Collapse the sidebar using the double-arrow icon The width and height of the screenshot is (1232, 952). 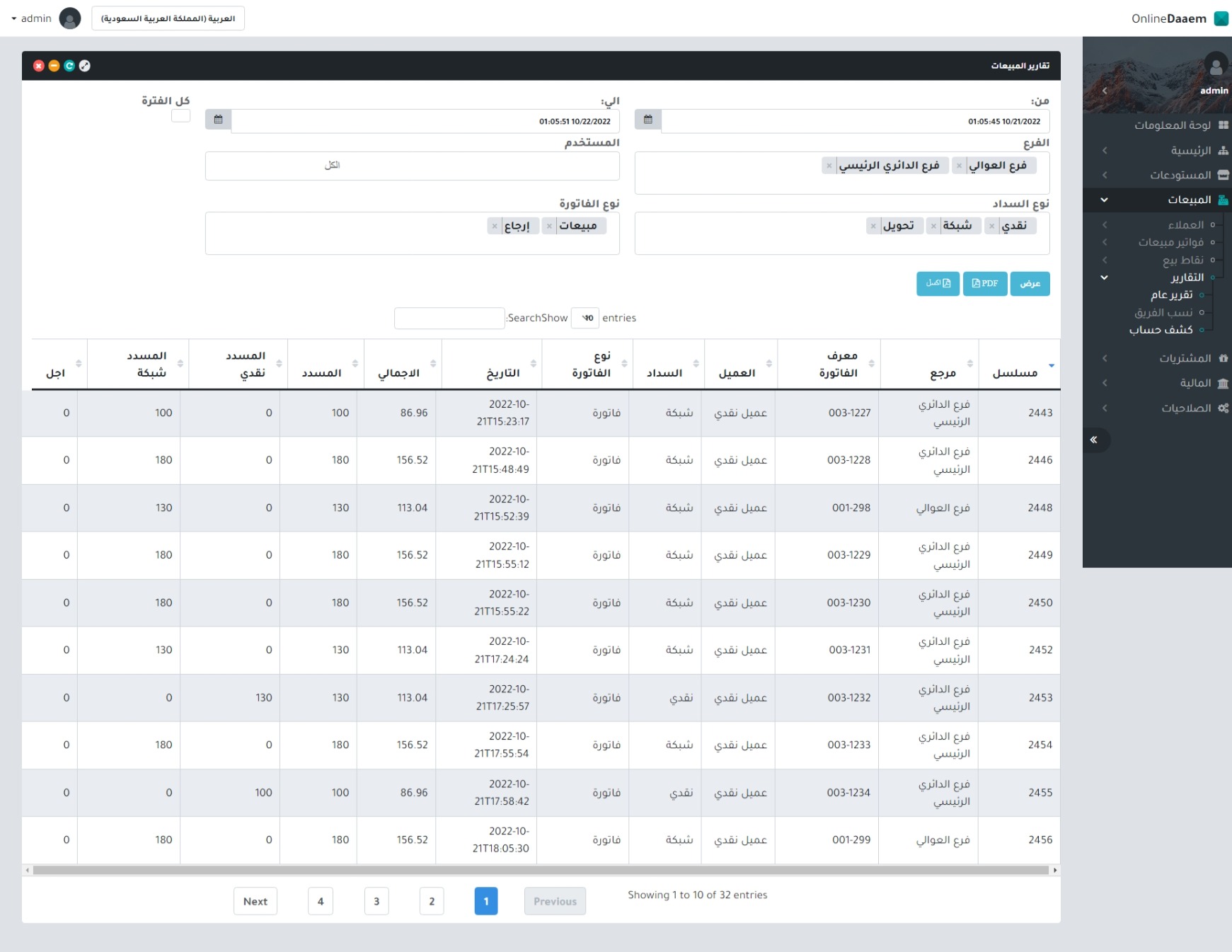tap(1094, 440)
